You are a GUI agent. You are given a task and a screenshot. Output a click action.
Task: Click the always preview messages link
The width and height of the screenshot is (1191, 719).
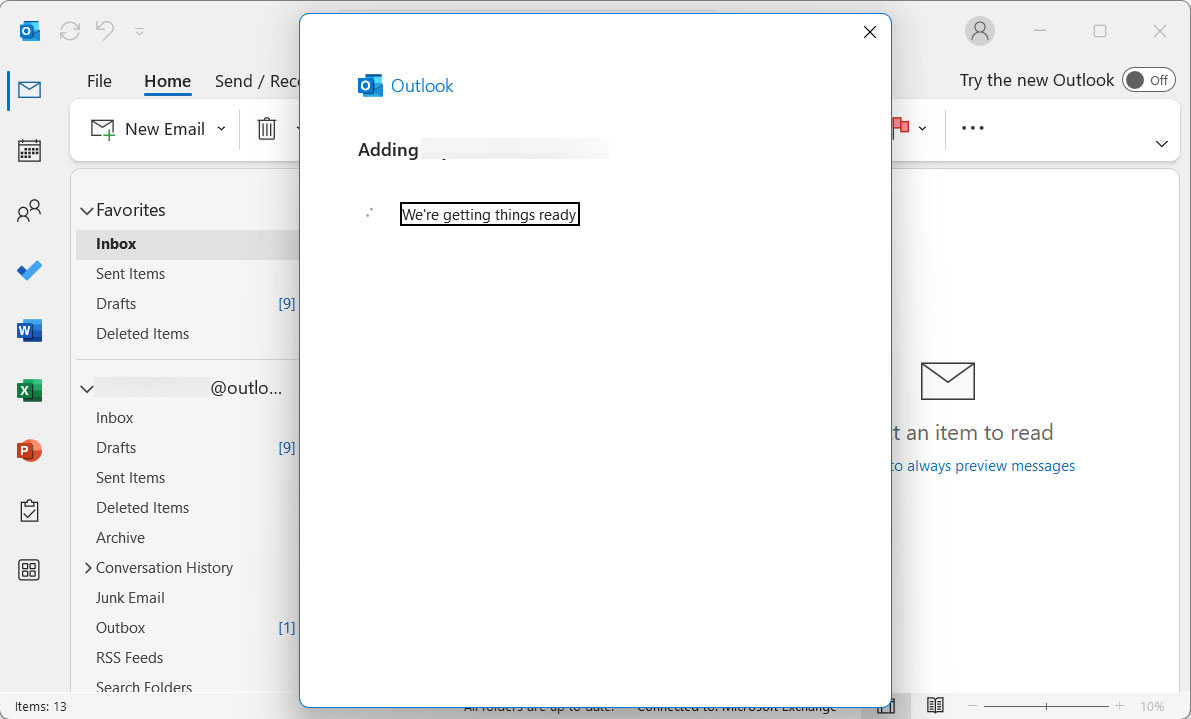point(990,466)
